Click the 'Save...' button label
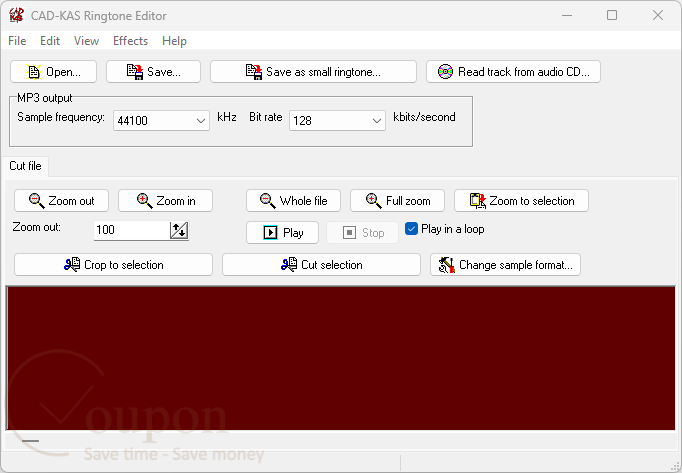682x473 pixels. [x=164, y=72]
